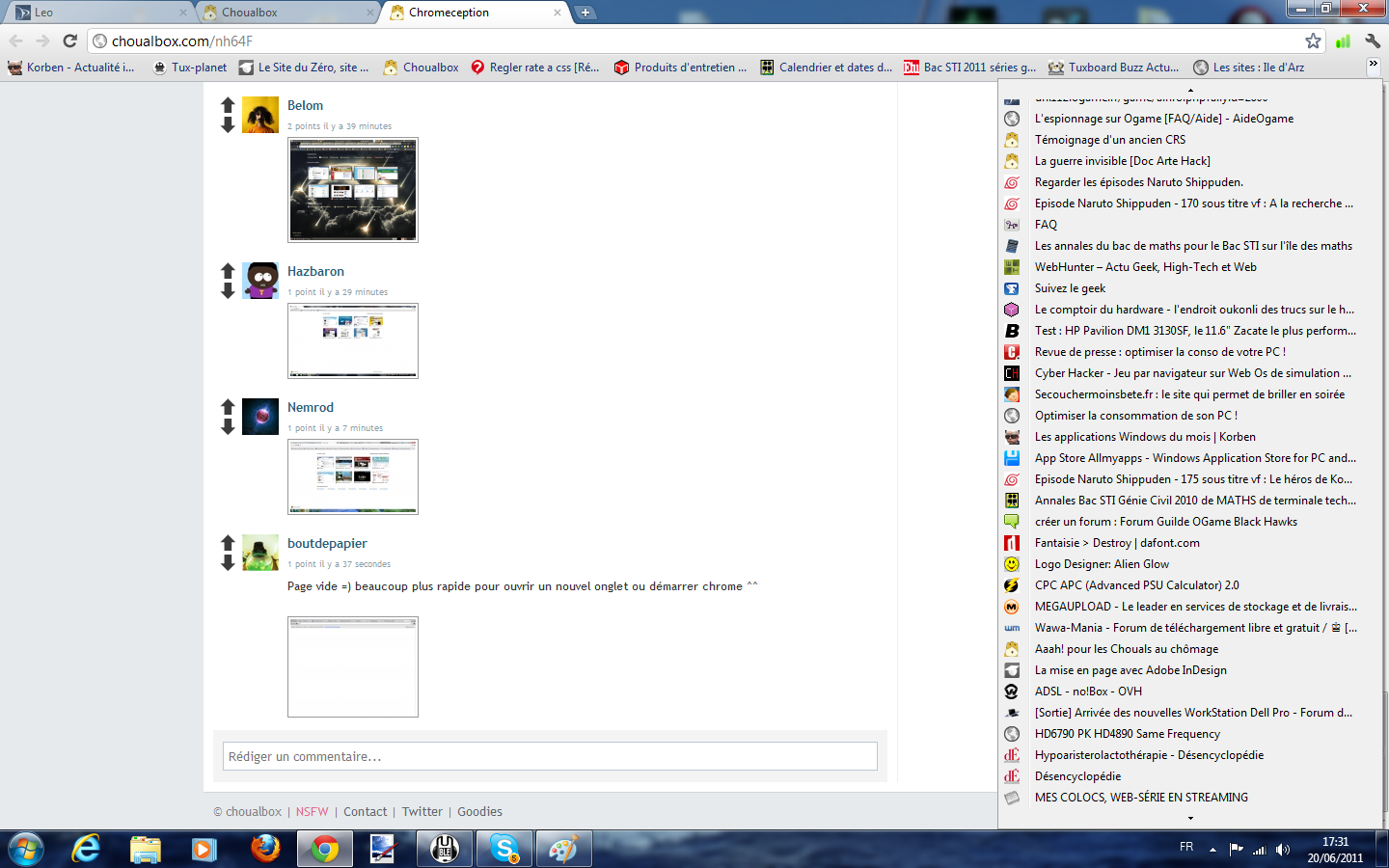Open the Chrome wrench settings menu
Viewport: 1389px width, 868px height.
click(1373, 41)
